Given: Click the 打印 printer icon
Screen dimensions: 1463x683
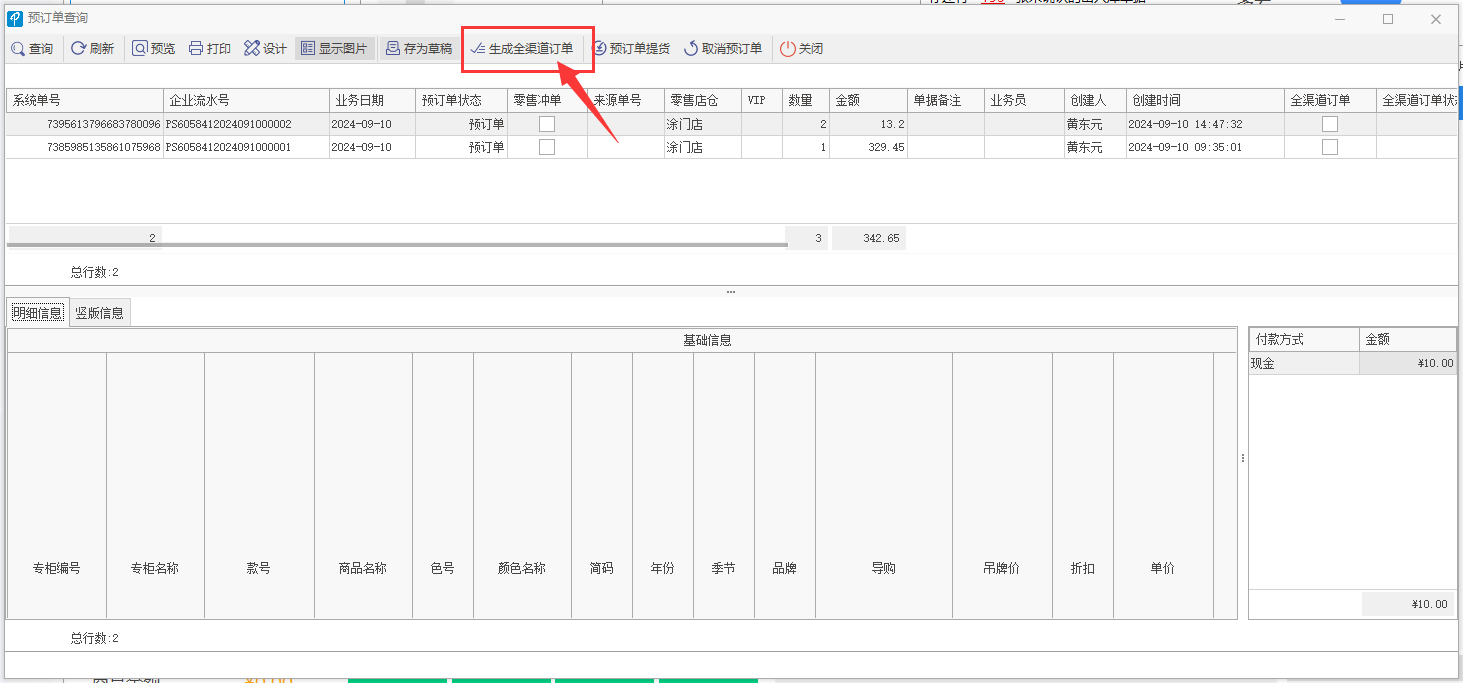Looking at the screenshot, I should (x=196, y=48).
